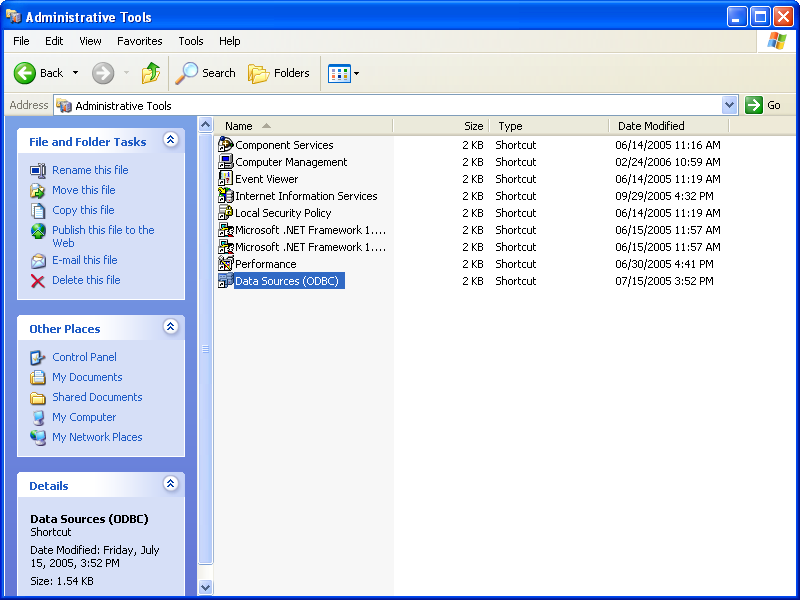This screenshot has width=800, height=600.
Task: Select the Performance shortcut icon
Action: tap(226, 264)
